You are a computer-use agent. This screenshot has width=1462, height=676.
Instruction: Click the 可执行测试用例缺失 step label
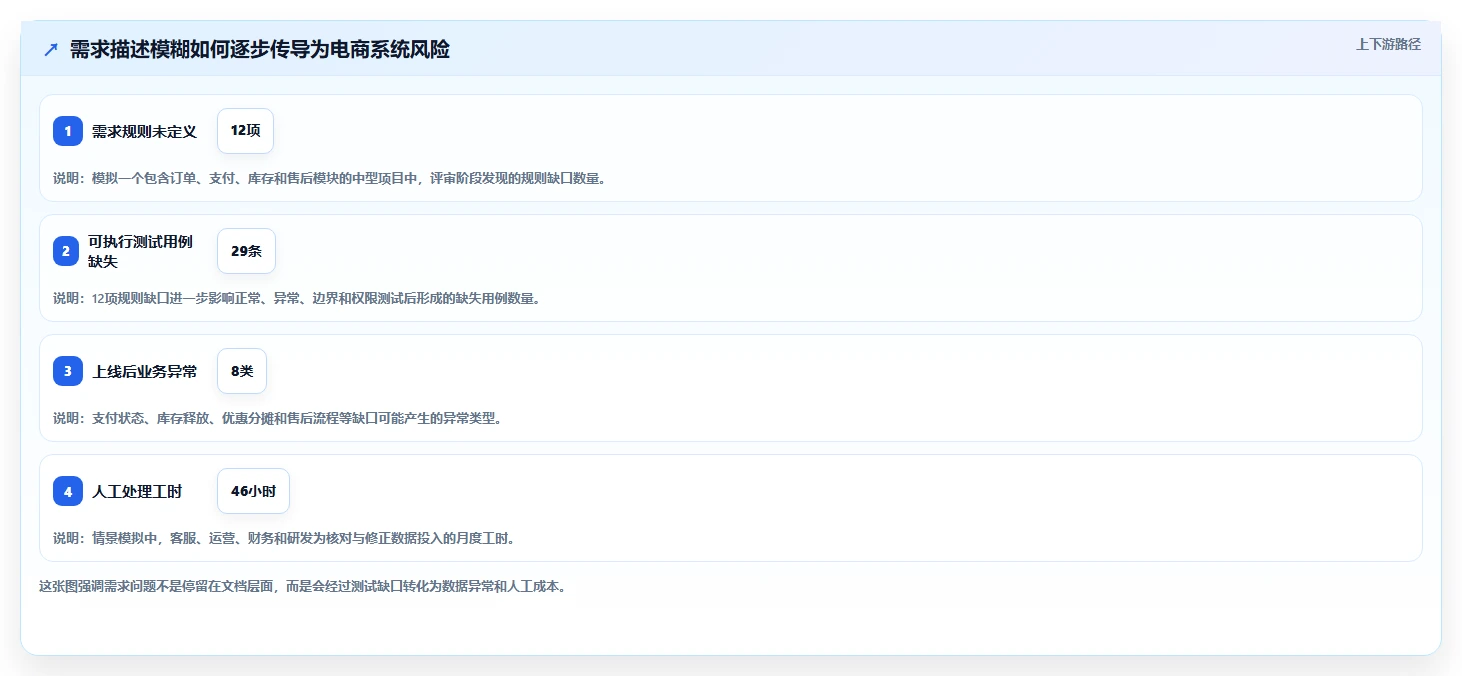140,251
